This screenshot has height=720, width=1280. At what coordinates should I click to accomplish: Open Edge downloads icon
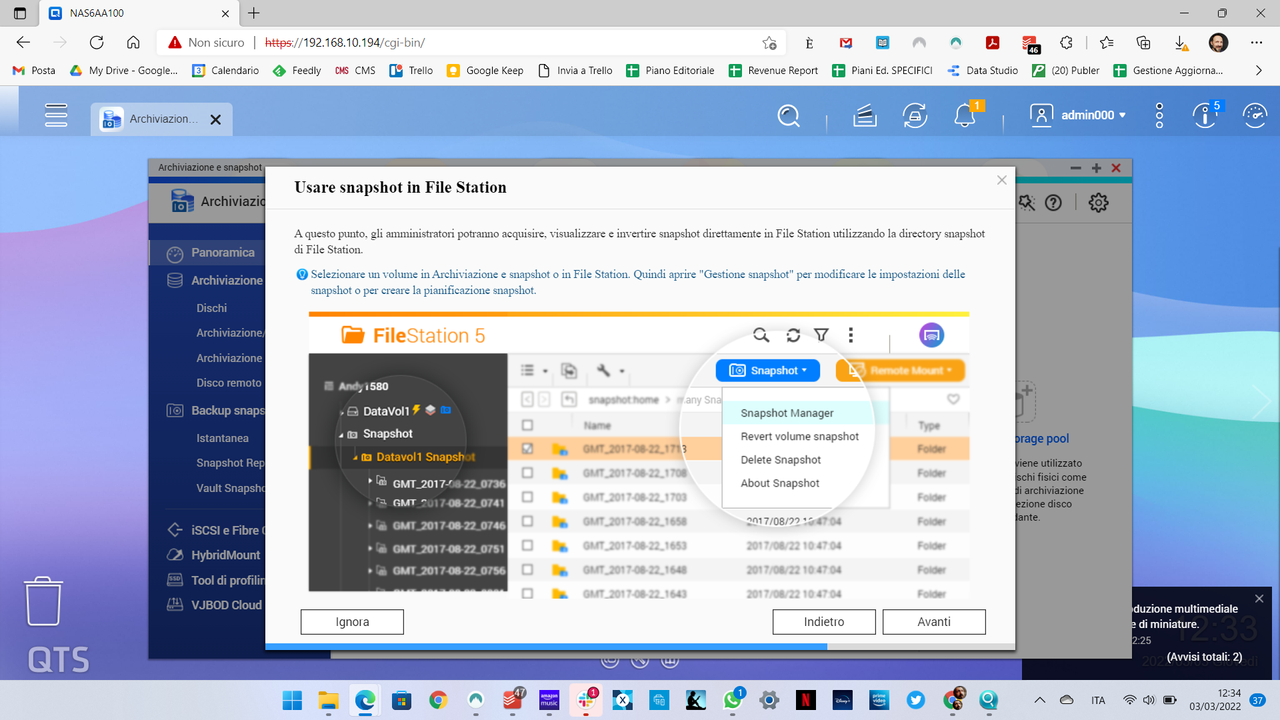1181,43
